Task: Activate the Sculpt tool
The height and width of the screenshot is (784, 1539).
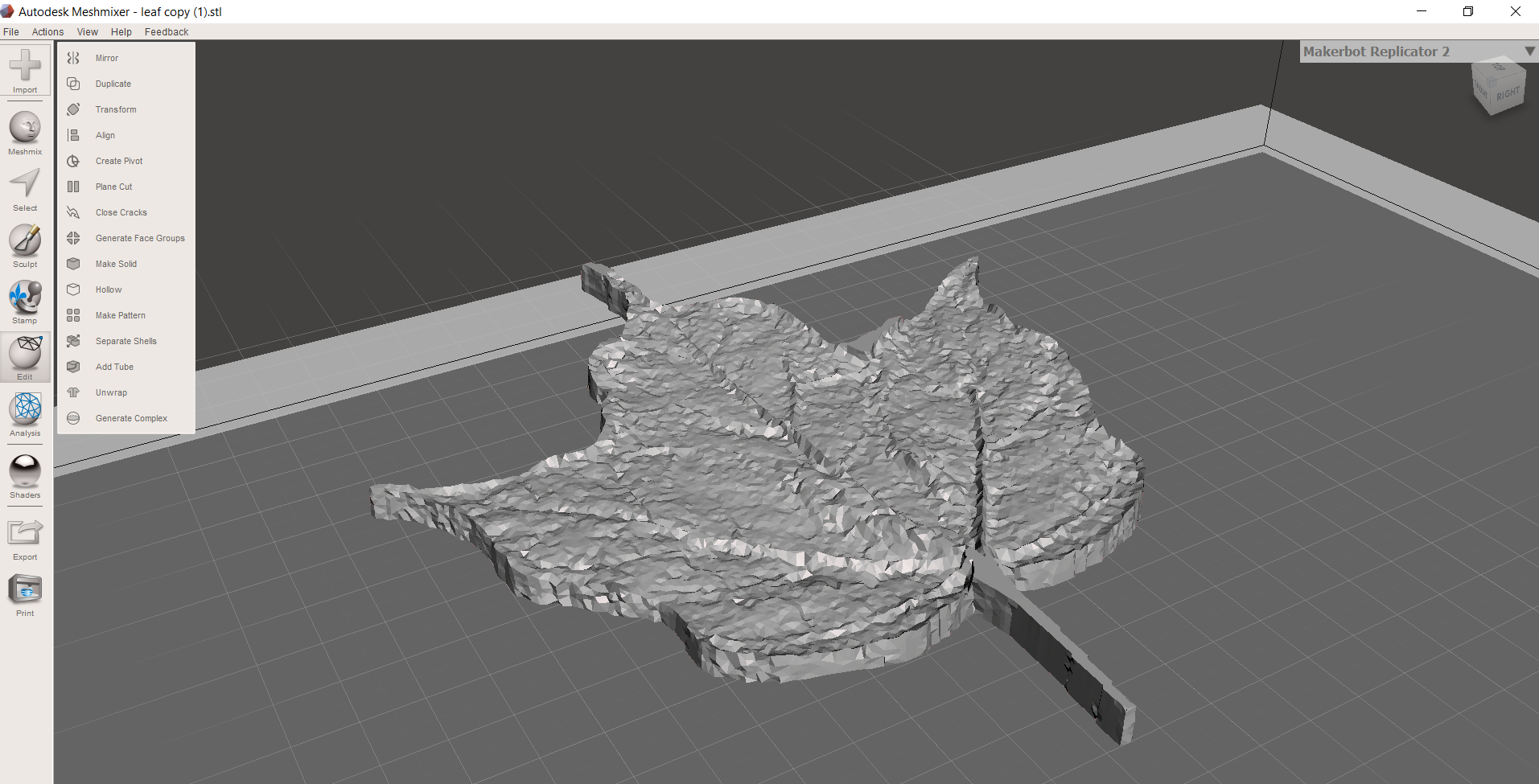Action: click(x=24, y=243)
